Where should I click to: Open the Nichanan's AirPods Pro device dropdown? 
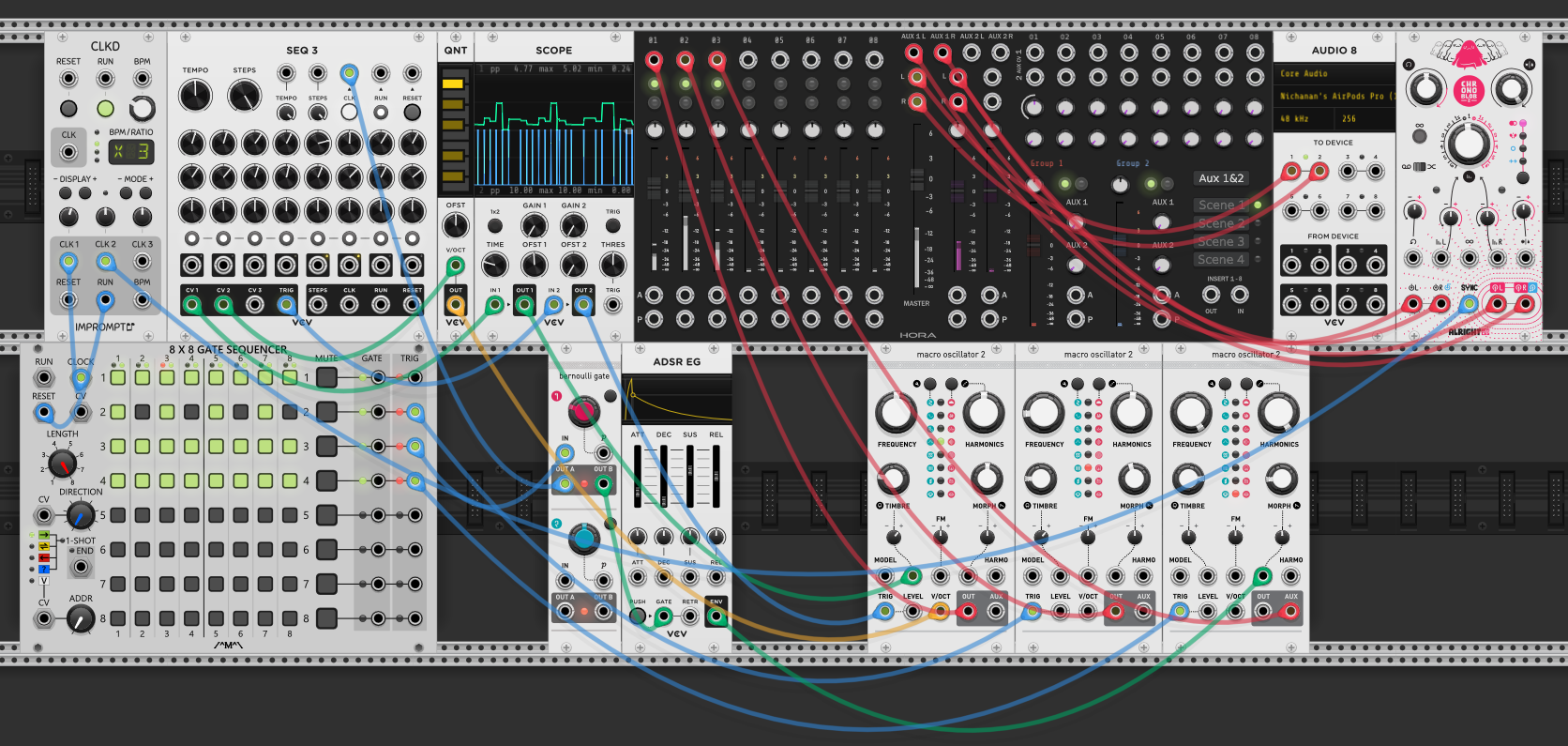pos(1335,96)
